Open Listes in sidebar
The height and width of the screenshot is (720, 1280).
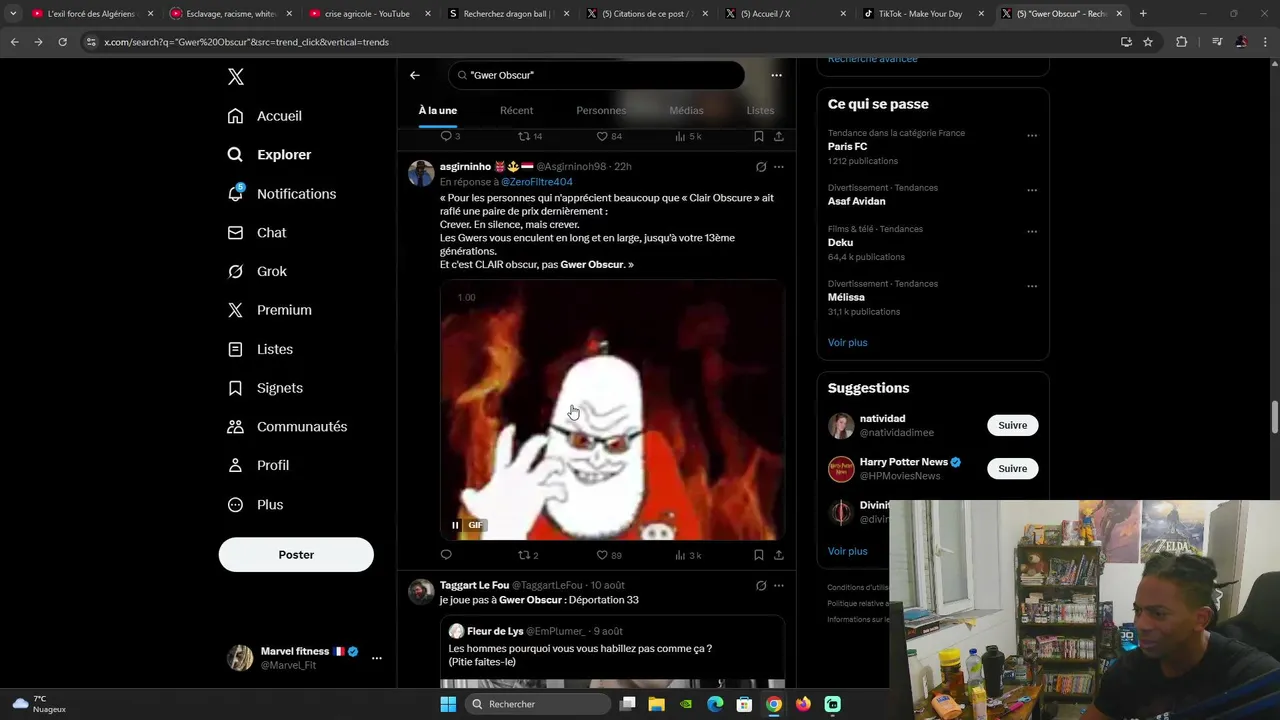[260, 349]
